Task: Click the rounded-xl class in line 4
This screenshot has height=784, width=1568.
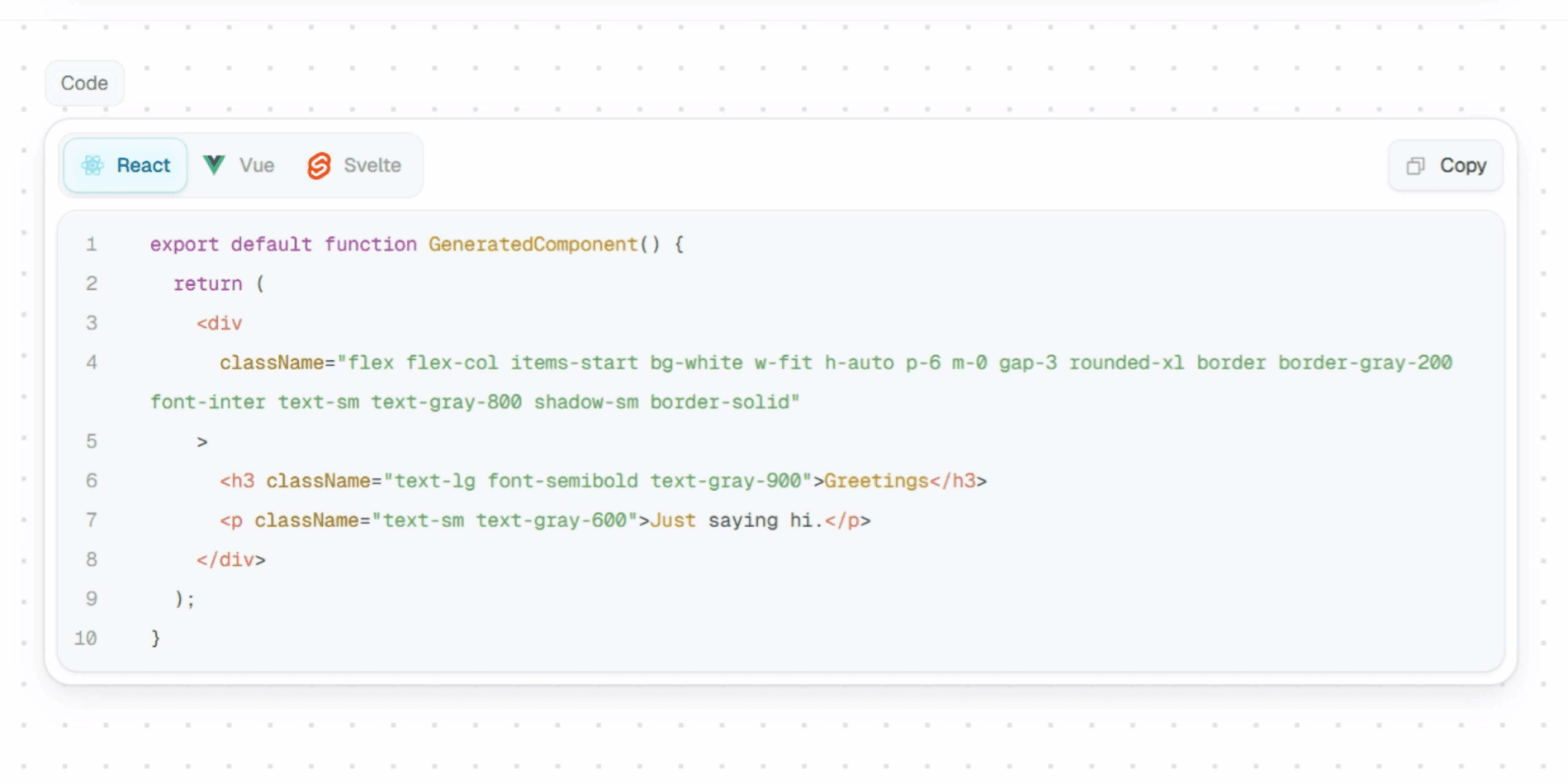Action: (1126, 363)
